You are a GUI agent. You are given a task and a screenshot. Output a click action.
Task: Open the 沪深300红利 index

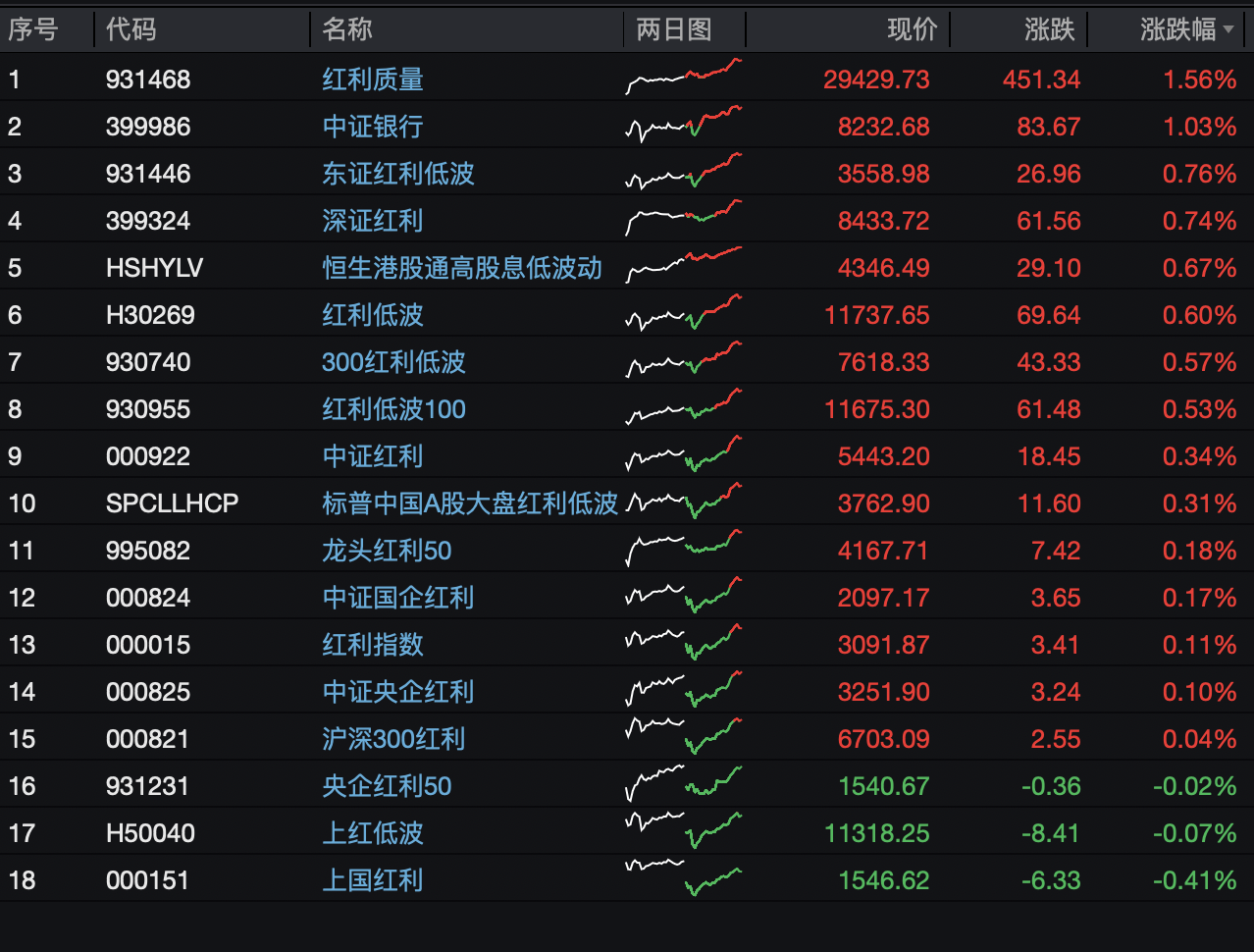click(x=393, y=739)
